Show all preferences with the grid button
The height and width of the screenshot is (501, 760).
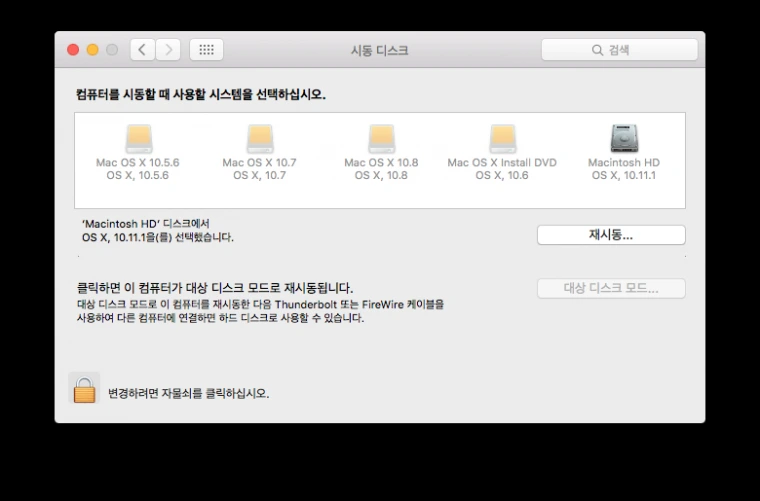[206, 49]
